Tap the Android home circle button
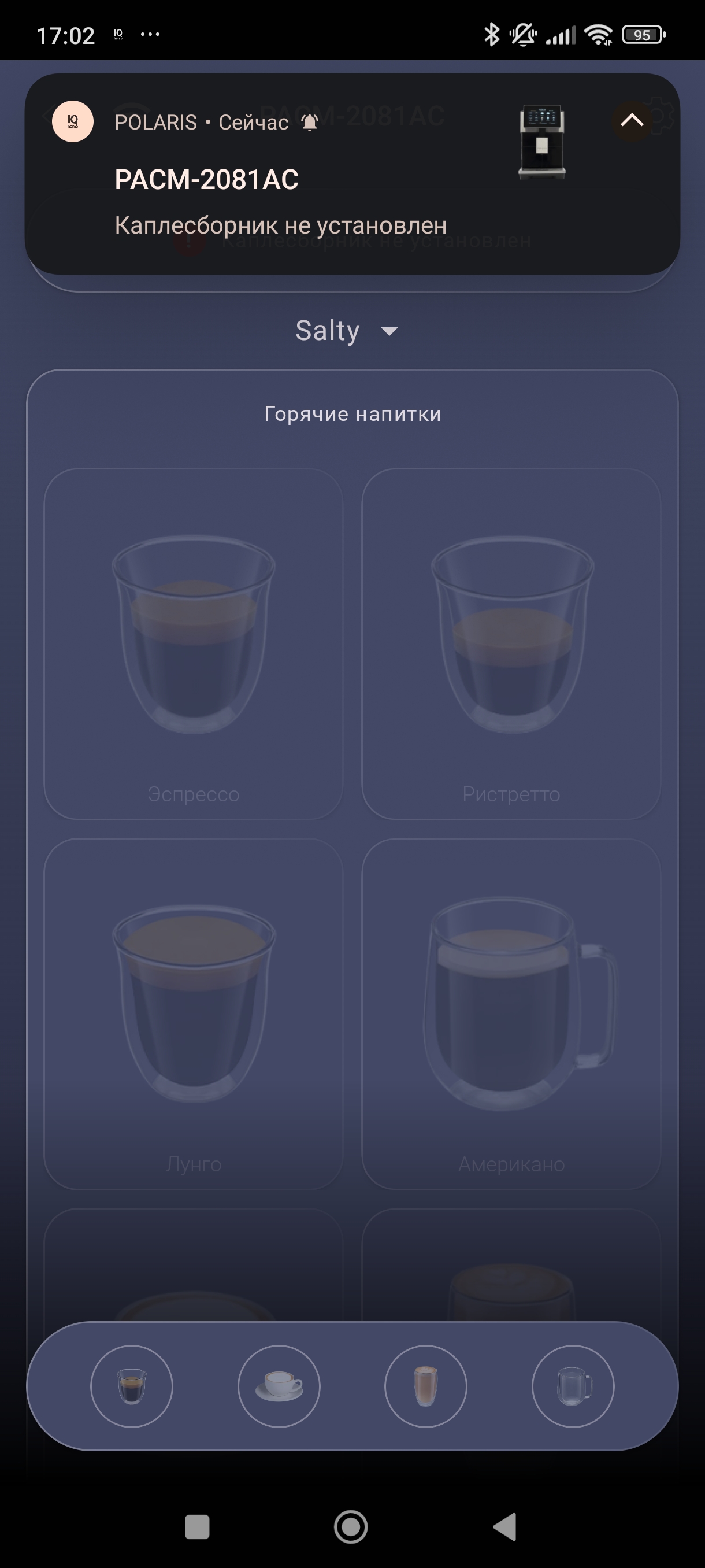Viewport: 705px width, 1568px height. pyautogui.click(x=351, y=1526)
